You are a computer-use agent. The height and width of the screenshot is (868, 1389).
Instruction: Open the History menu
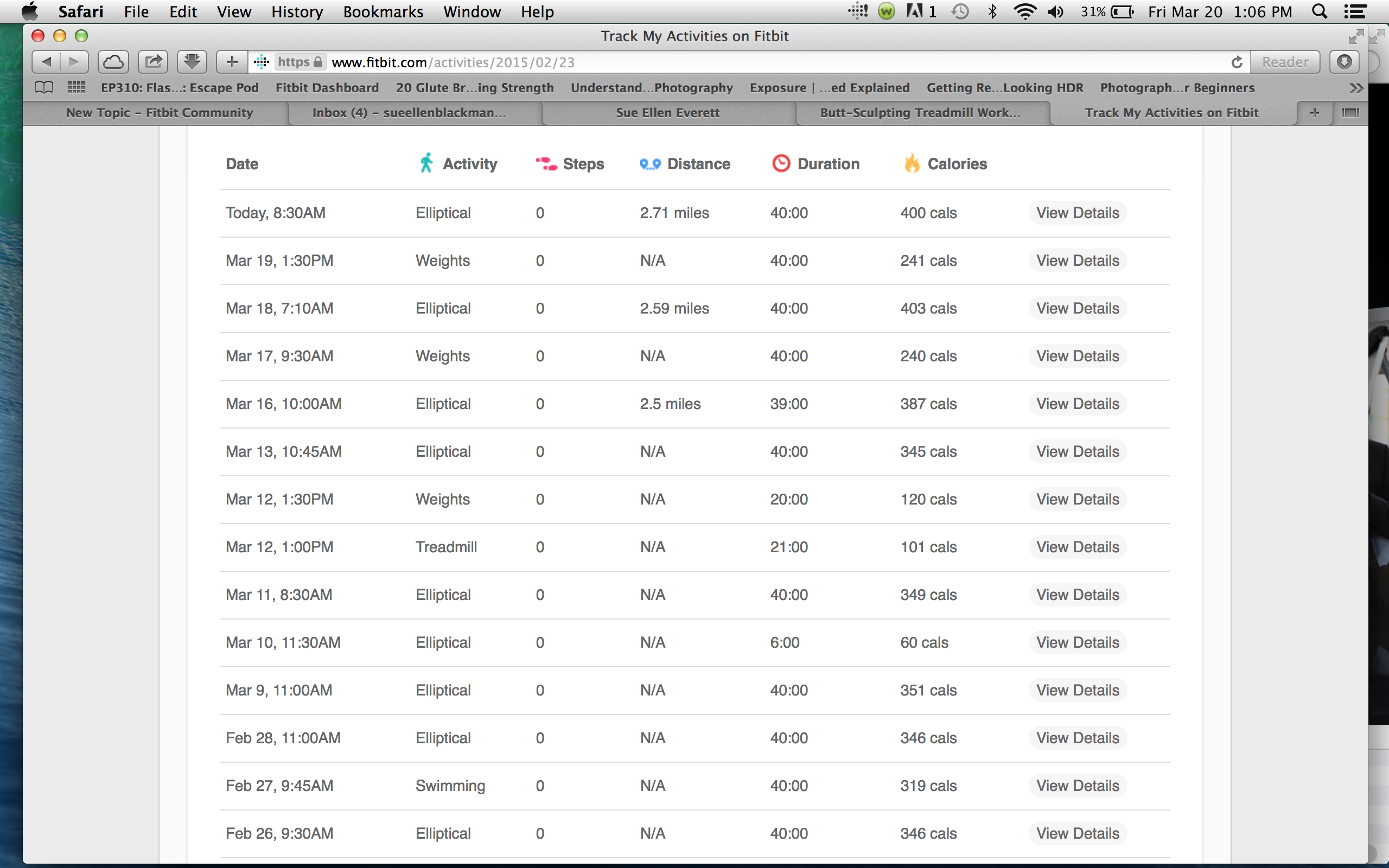297,11
